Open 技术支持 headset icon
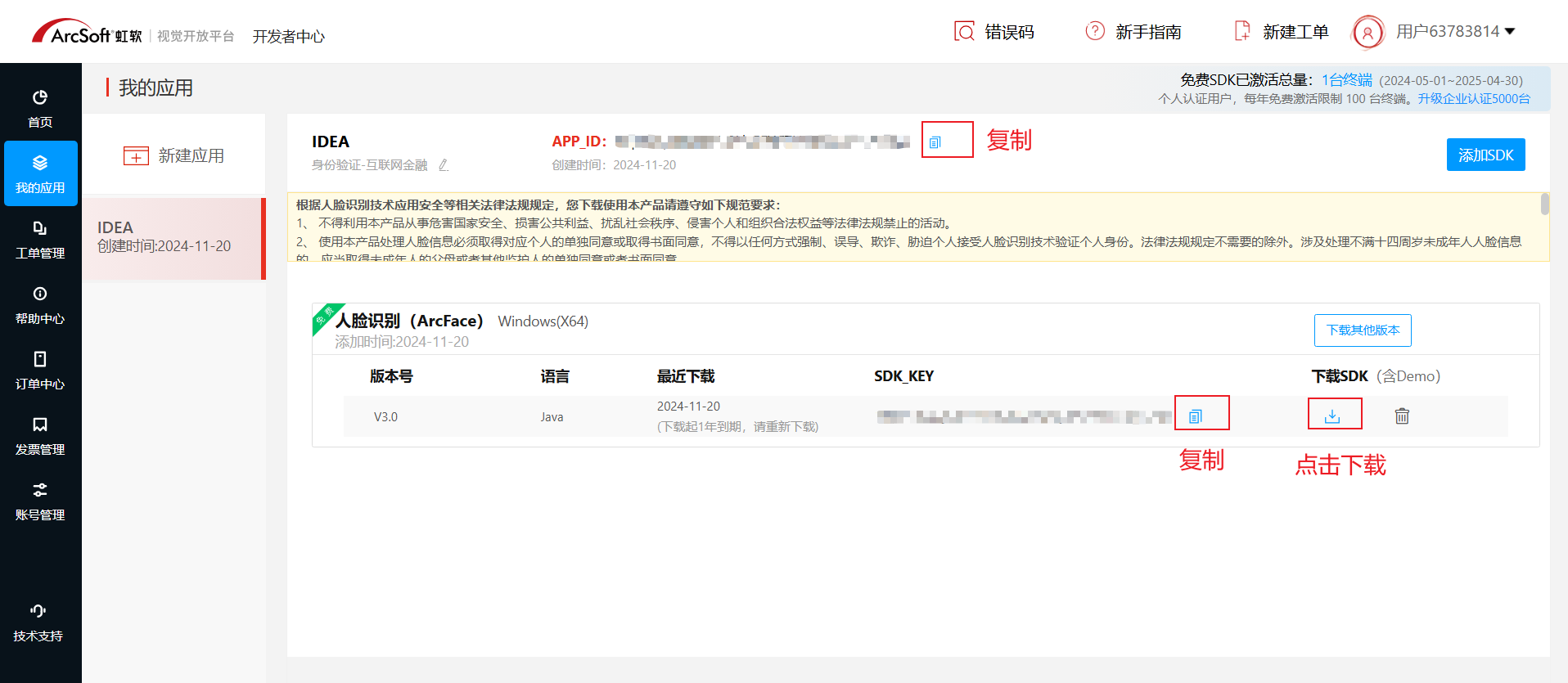Screen dimensions: 1568x683 38,611
